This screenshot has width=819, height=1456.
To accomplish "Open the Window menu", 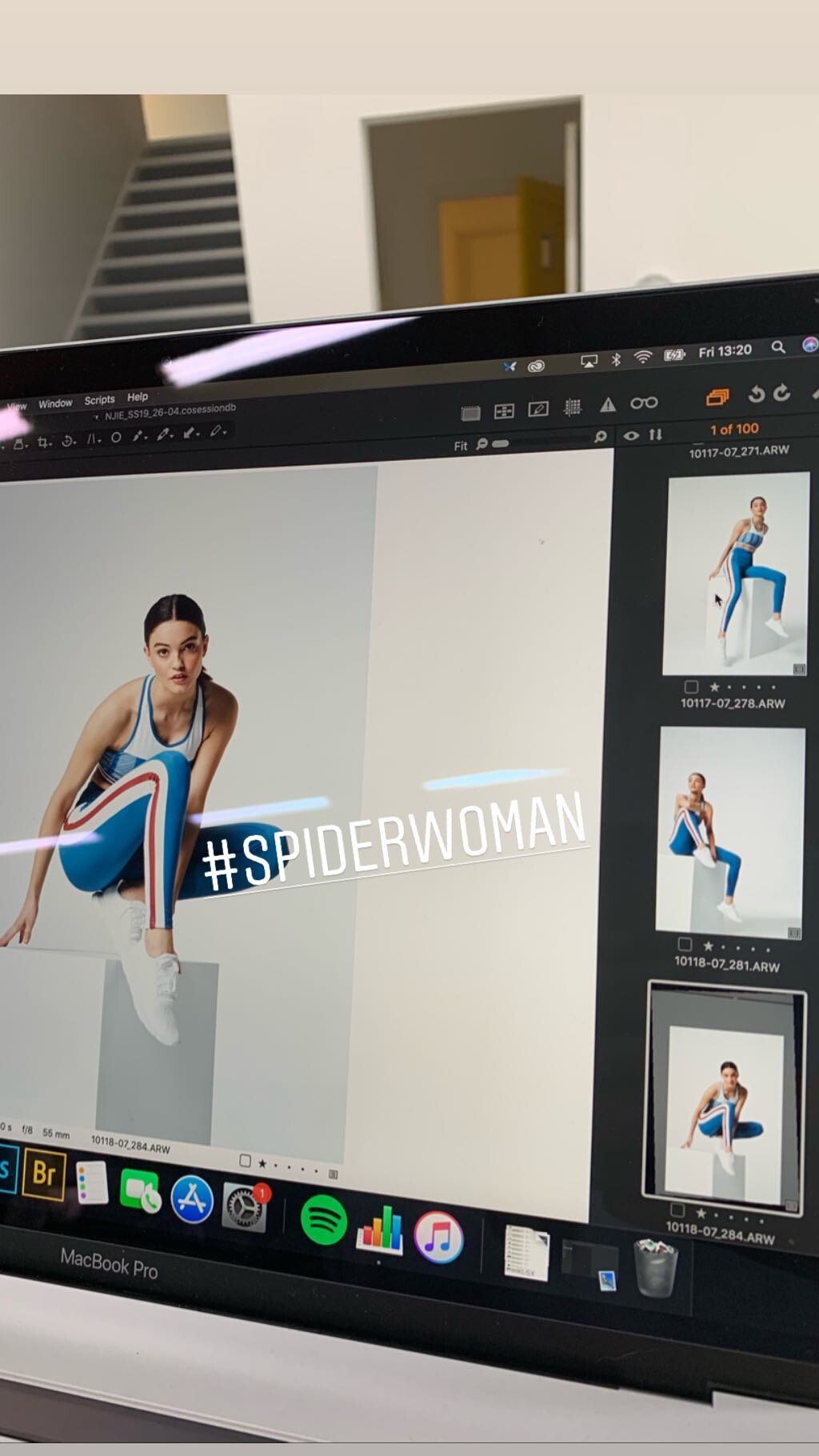I will pyautogui.click(x=55, y=403).
